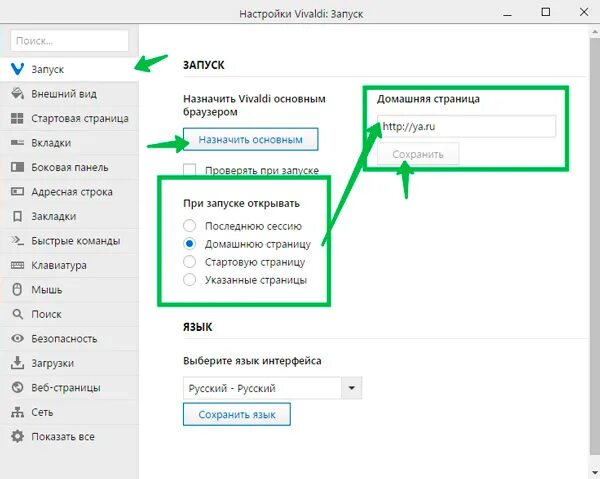The width and height of the screenshot is (600, 479).
Task: Select Показать все in sidebar
Action: tap(69, 437)
